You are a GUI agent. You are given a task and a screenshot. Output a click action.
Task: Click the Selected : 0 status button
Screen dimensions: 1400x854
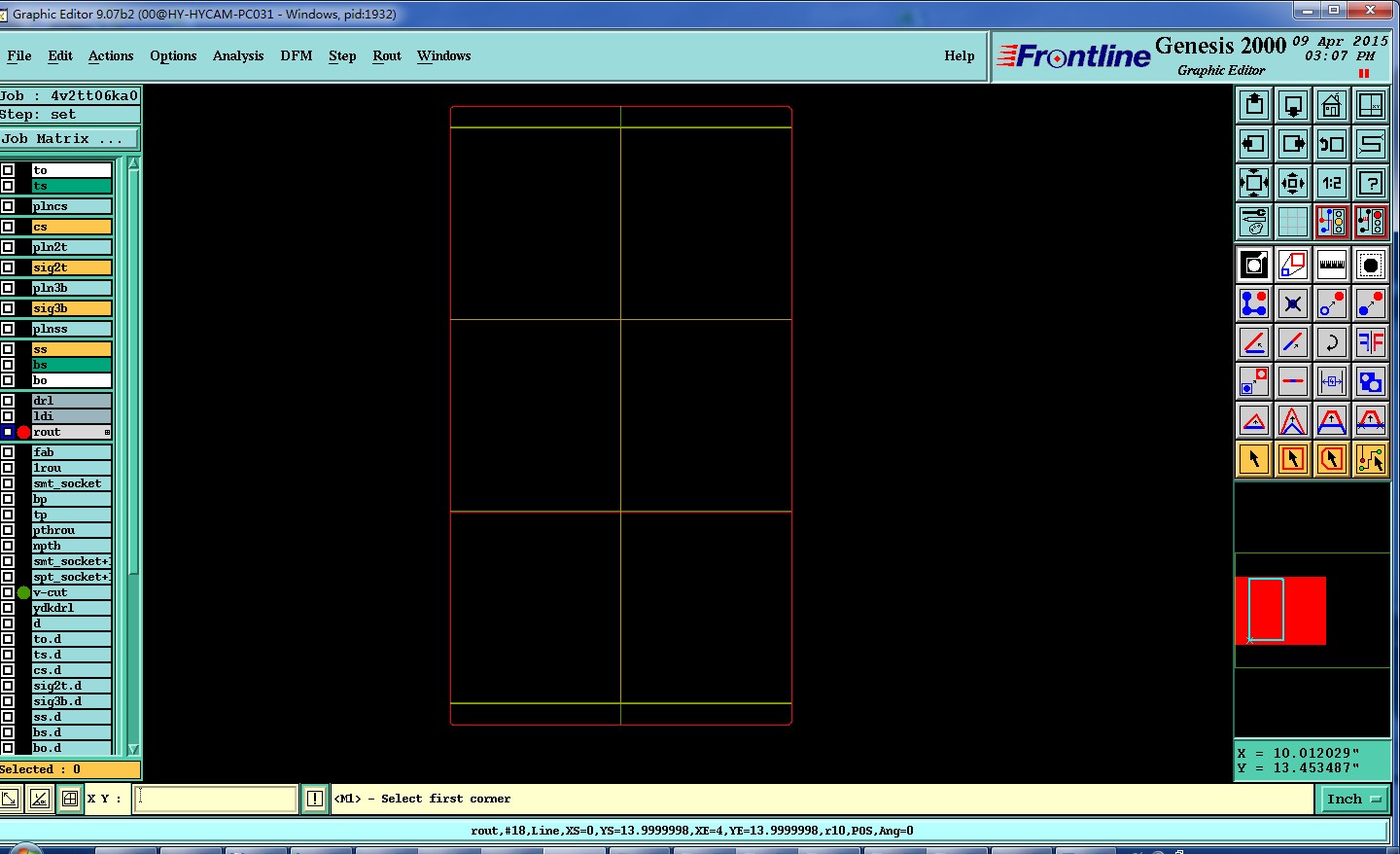point(70,769)
